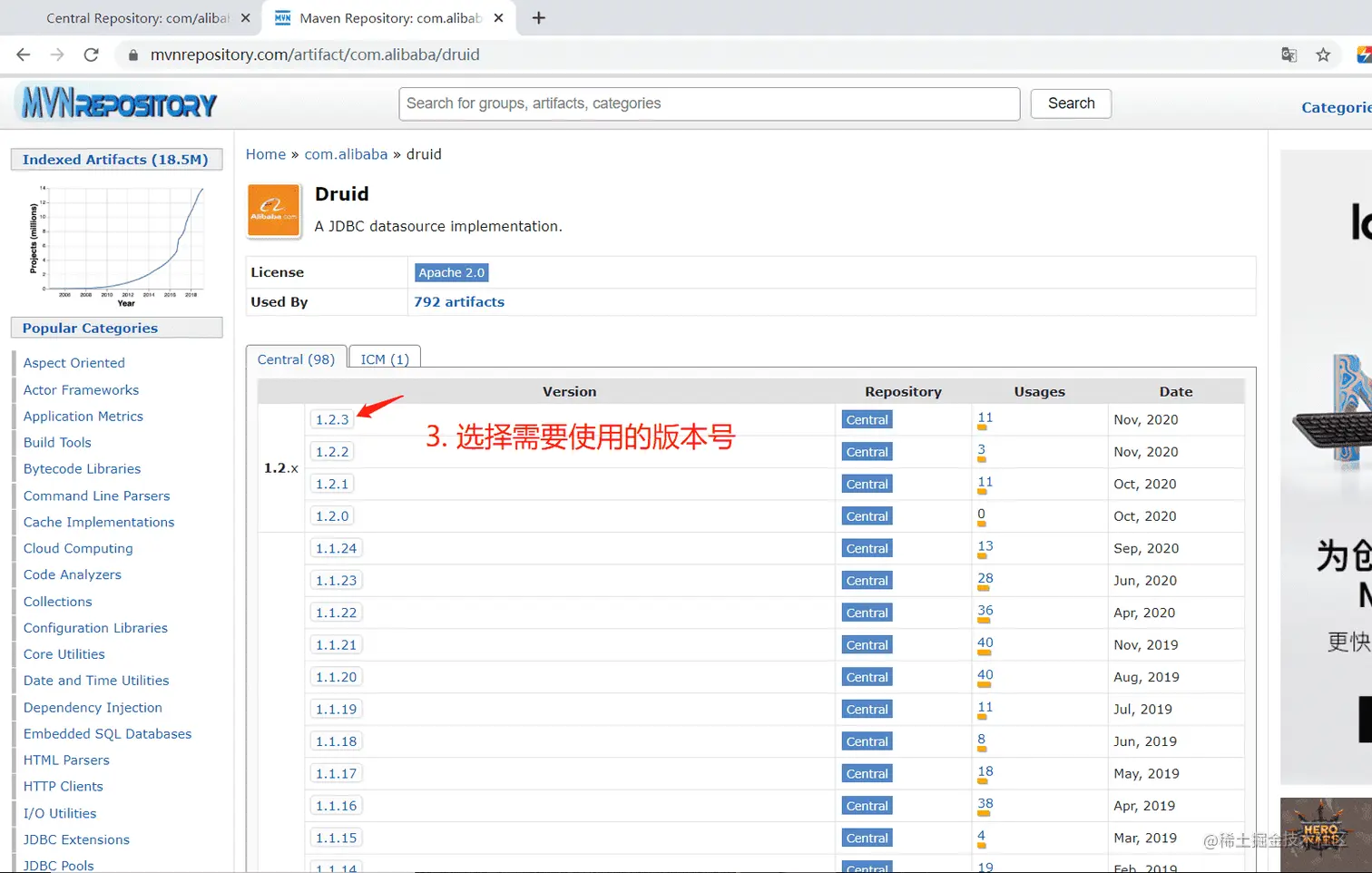Close the Maven Repository tab
This screenshot has height=873, width=1372.
498,17
